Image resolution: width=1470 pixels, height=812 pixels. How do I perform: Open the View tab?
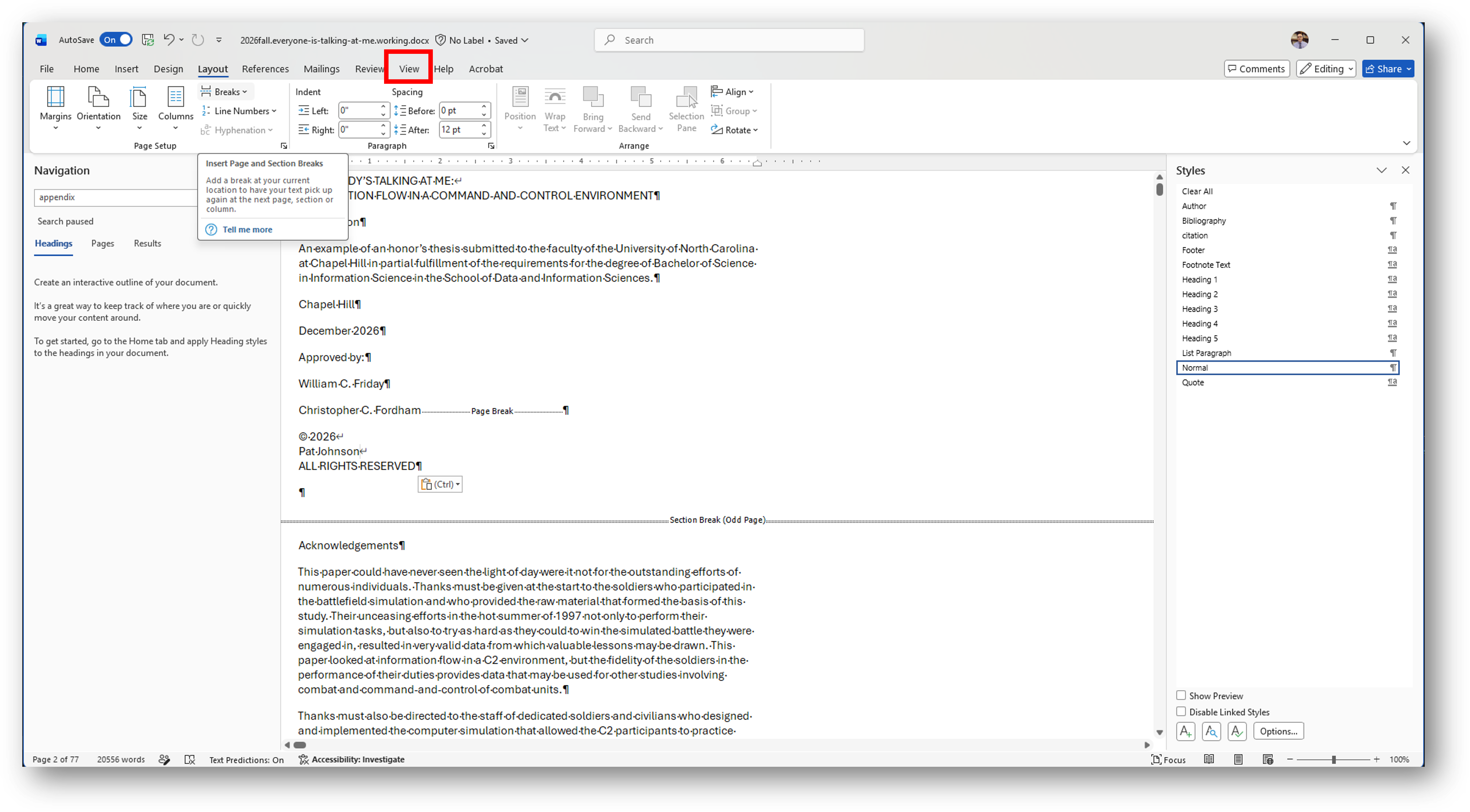click(409, 68)
